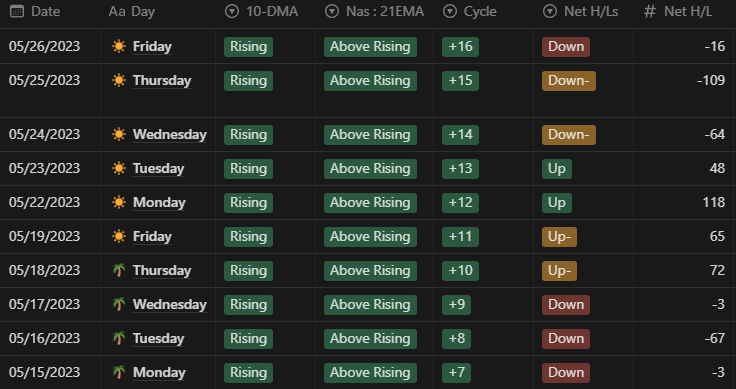Select the -64 Net H/L value
Image resolution: width=736 pixels, height=389 pixels.
[715, 135]
